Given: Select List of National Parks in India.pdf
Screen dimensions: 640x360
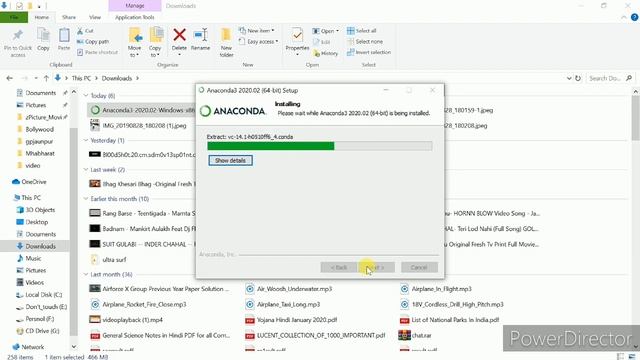Looking at the screenshot, I should tap(449, 320).
